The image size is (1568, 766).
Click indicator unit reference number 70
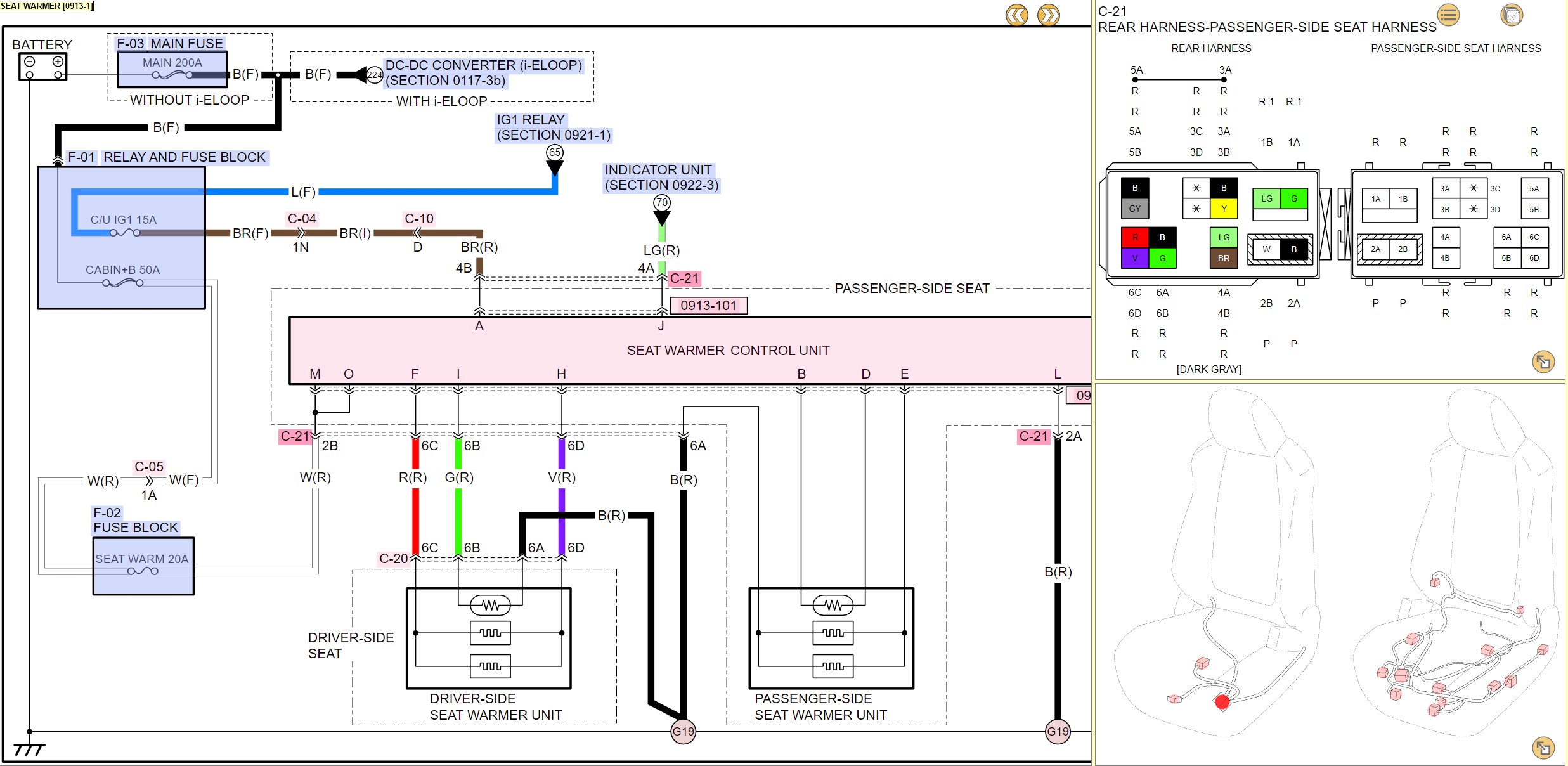point(662,203)
